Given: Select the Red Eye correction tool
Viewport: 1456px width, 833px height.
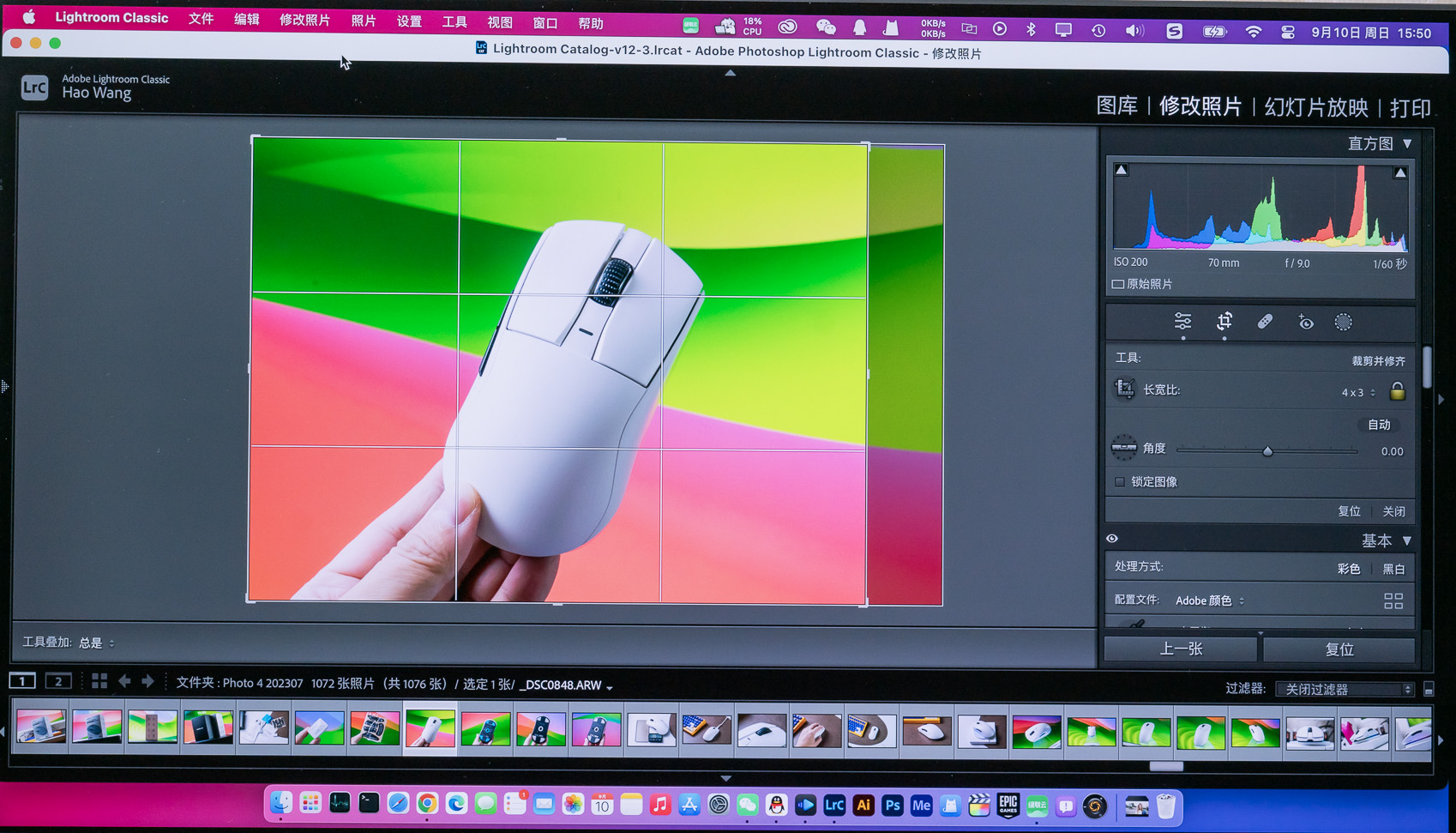Looking at the screenshot, I should coord(1305,323).
